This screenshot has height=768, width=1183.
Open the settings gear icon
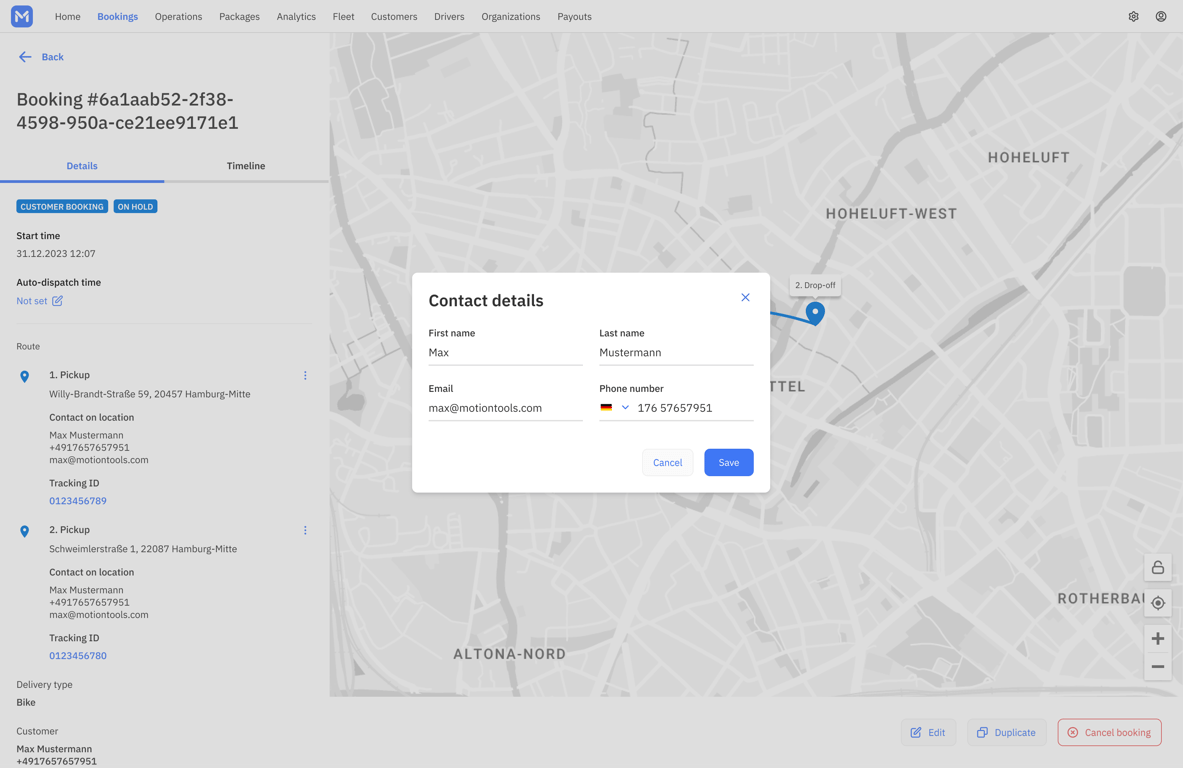pyautogui.click(x=1133, y=17)
